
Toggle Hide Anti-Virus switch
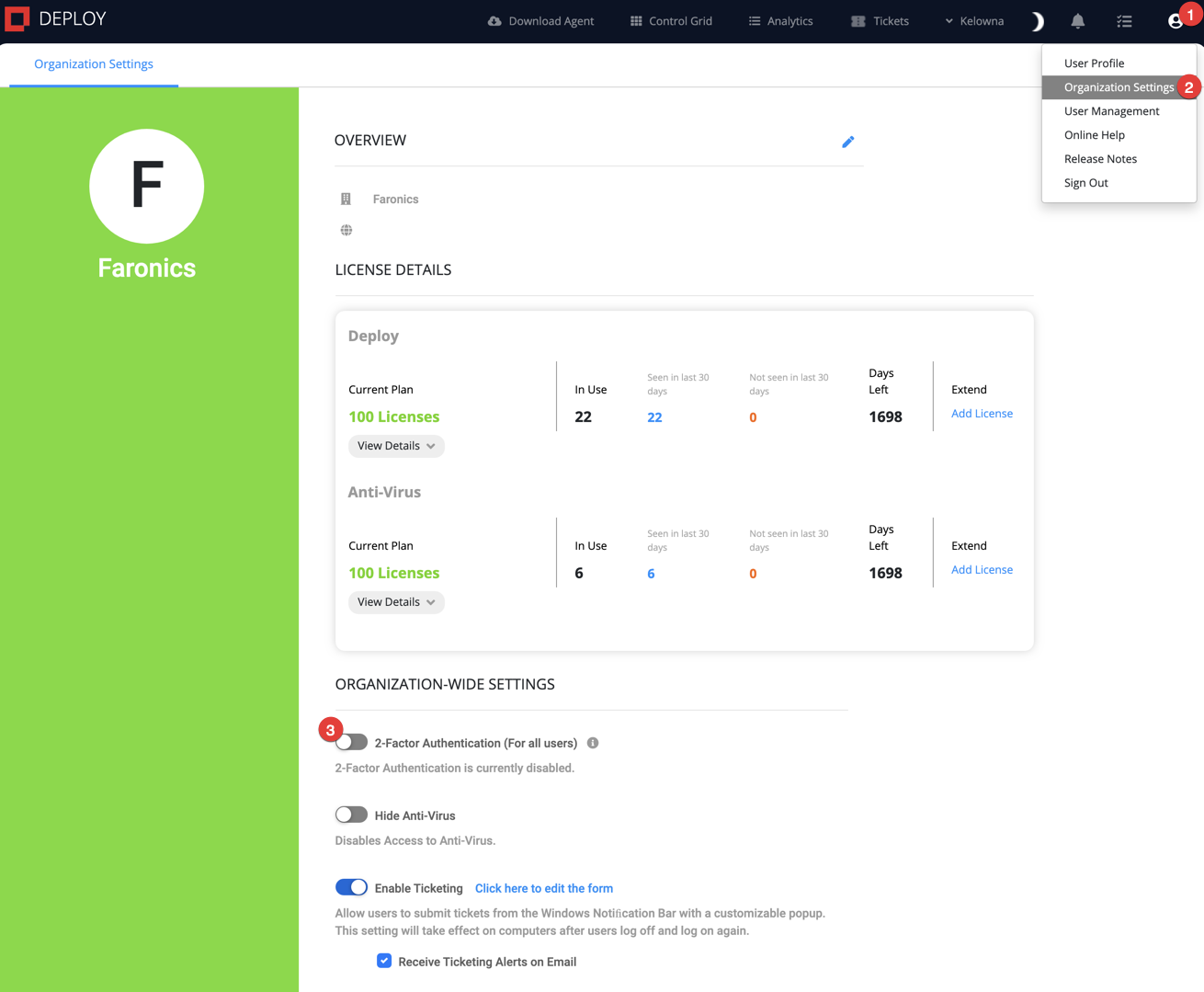(x=351, y=815)
